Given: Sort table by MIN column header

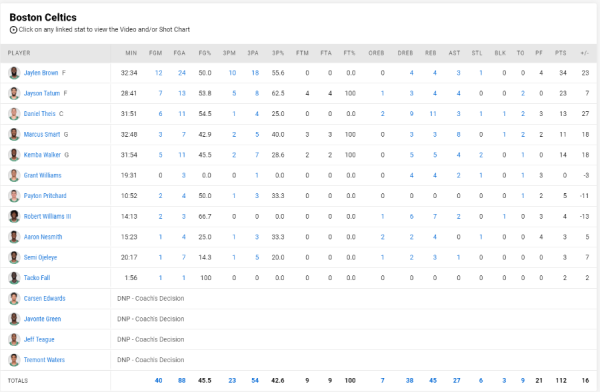Looking at the screenshot, I should [x=131, y=53].
